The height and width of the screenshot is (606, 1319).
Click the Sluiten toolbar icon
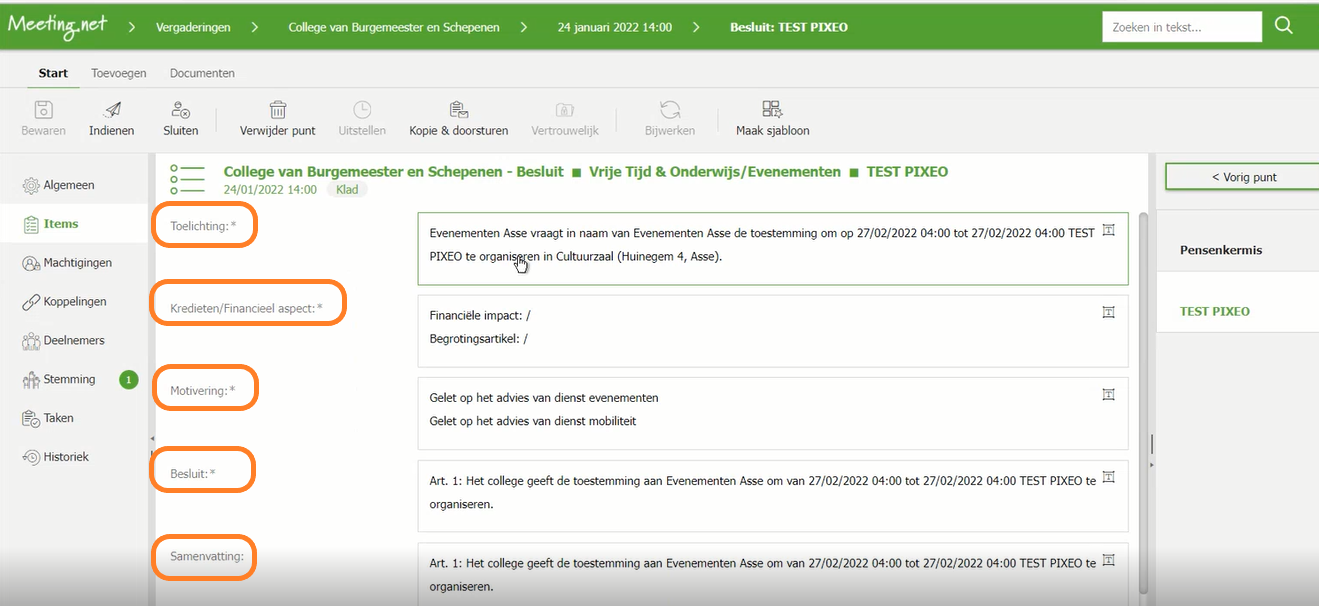click(181, 110)
